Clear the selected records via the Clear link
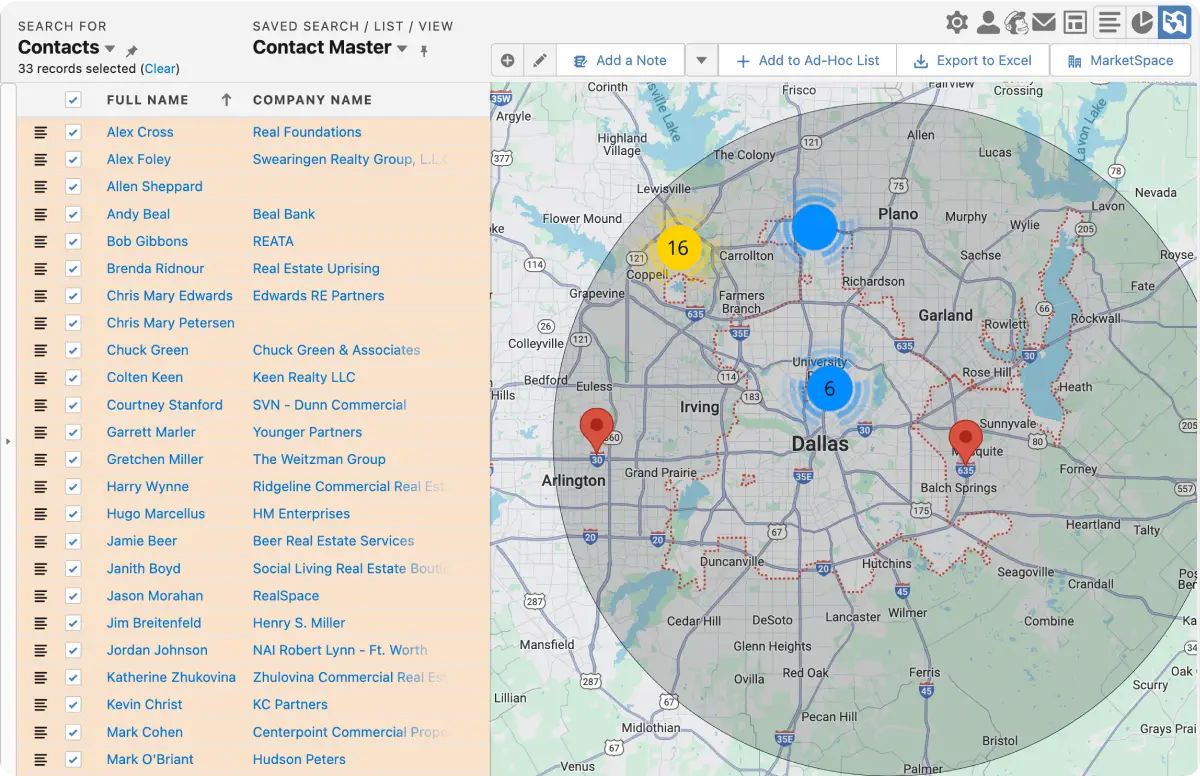Screen dimensions: 1200x776 160,69
